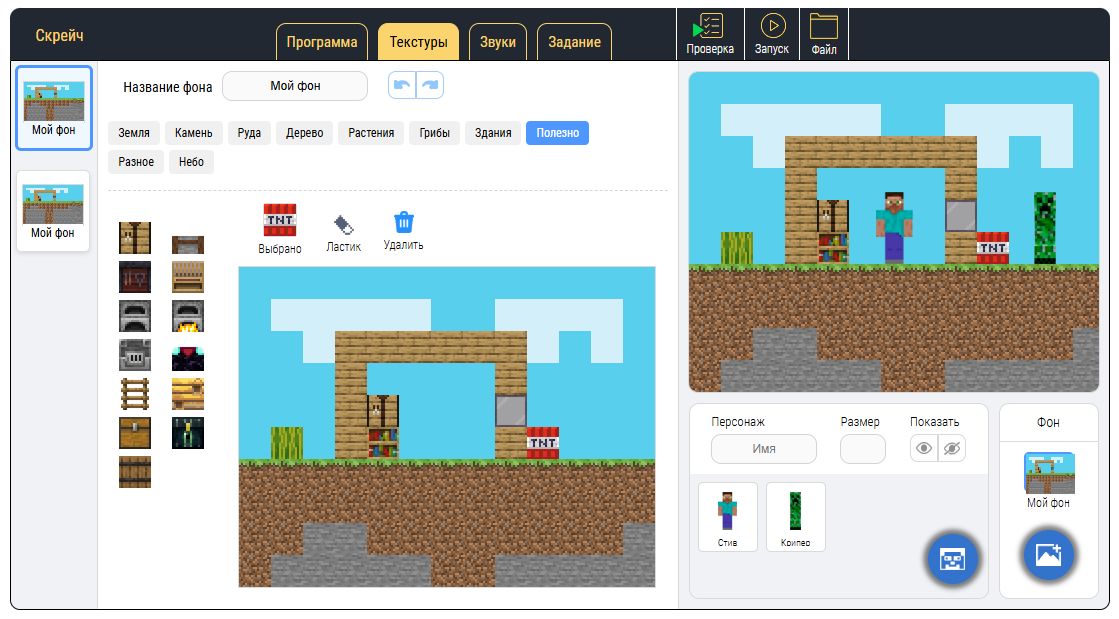Hide the character with the crossed-eye toggle

pos(951,449)
